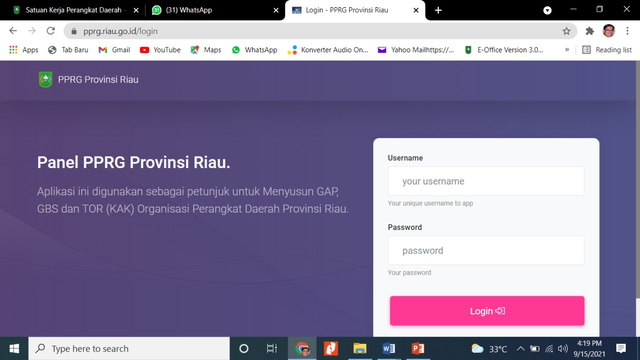The height and width of the screenshot is (360, 640).
Task: Open Apps bookmark shortcut
Action: [x=24, y=50]
